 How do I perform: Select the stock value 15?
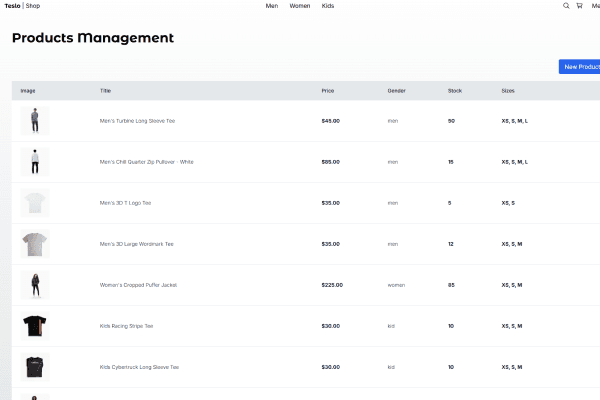click(x=451, y=162)
